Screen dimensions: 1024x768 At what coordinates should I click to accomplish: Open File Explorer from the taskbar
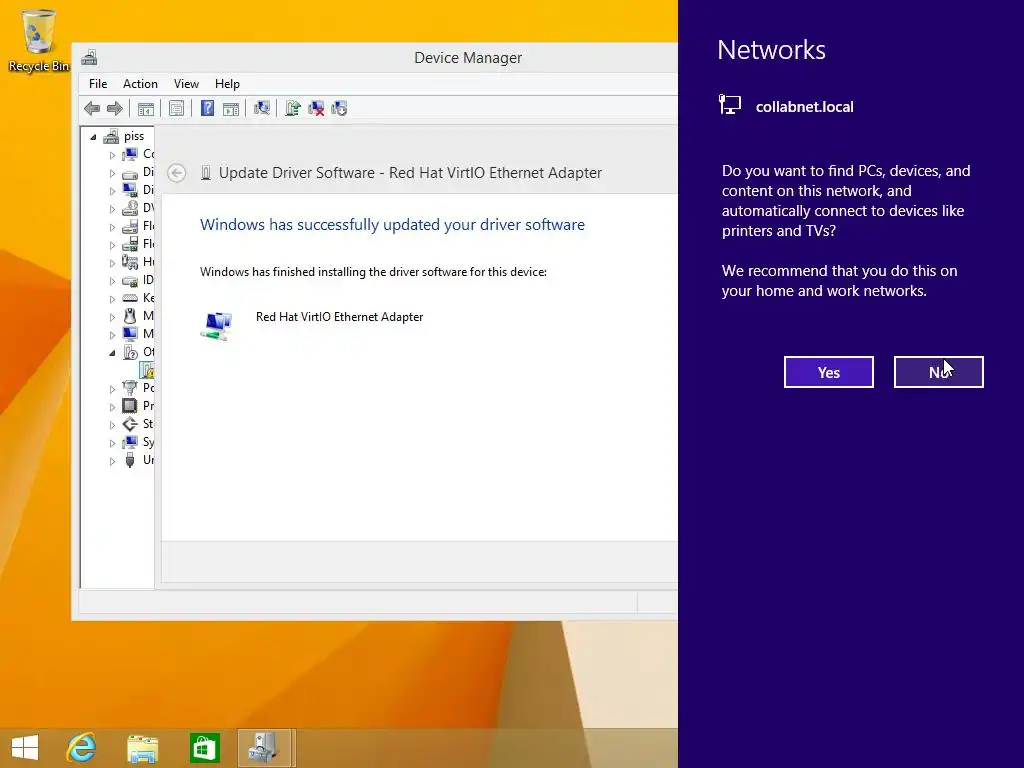click(142, 748)
